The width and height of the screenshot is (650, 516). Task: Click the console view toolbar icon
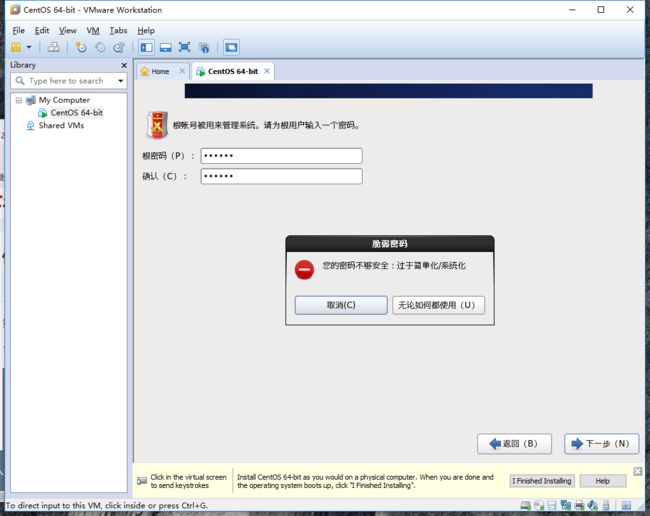pyautogui.click(x=231, y=47)
